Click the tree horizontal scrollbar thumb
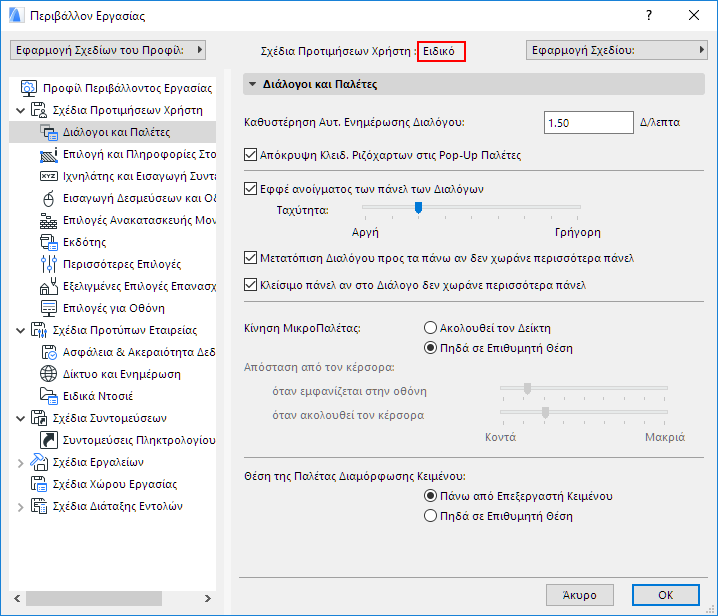The width and height of the screenshot is (718, 616). [94, 599]
